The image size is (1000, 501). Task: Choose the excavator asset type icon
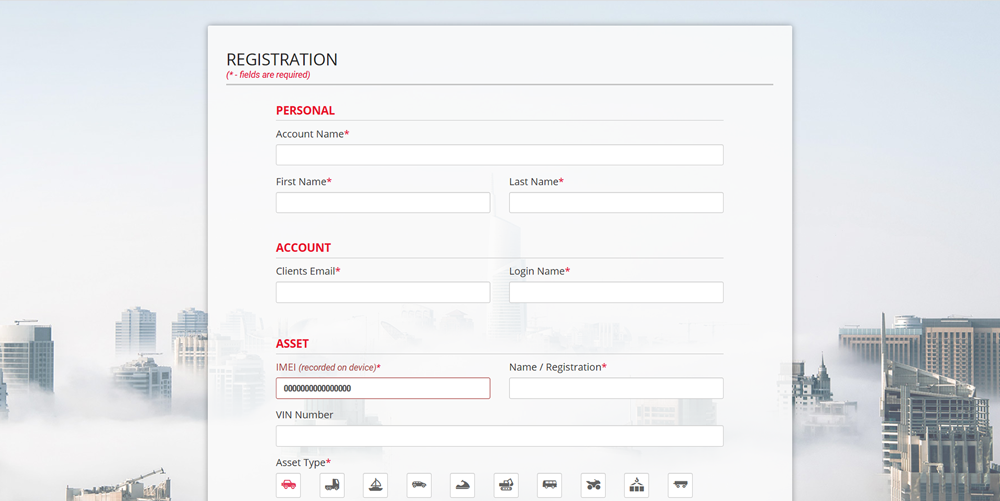[506, 485]
